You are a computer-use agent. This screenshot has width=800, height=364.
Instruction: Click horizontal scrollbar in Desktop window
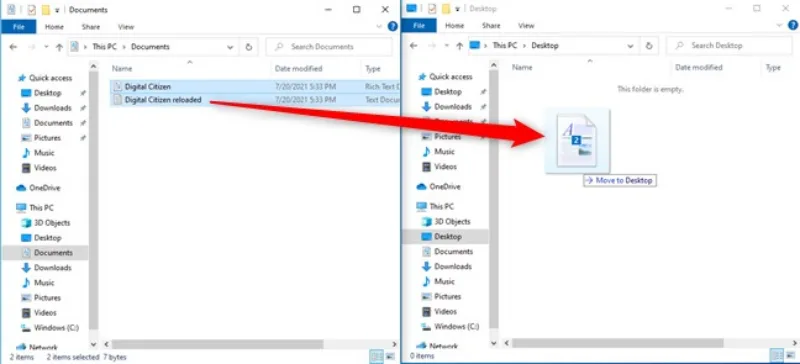pos(618,343)
